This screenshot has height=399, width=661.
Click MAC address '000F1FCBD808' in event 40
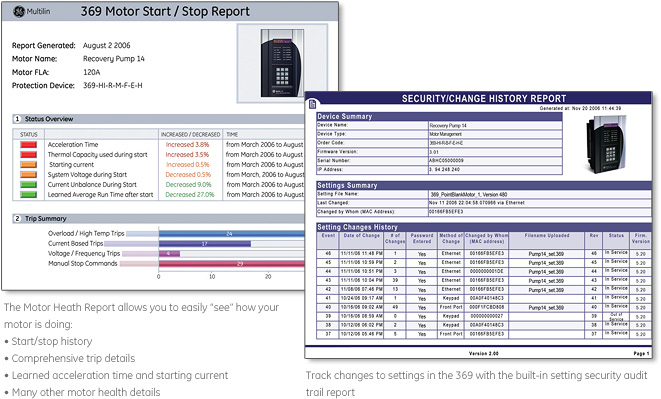point(486,307)
